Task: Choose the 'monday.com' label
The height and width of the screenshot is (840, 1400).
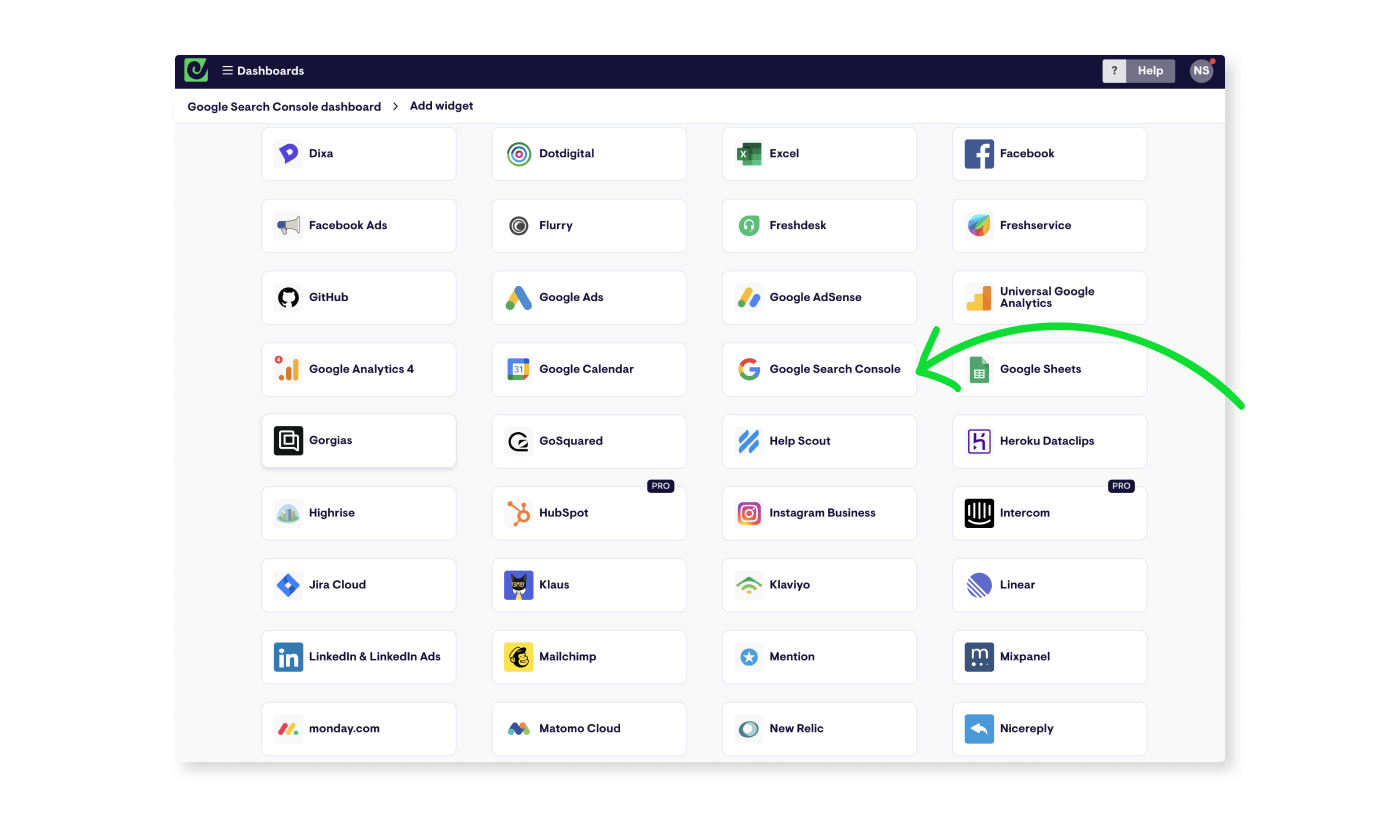Action: coord(345,729)
